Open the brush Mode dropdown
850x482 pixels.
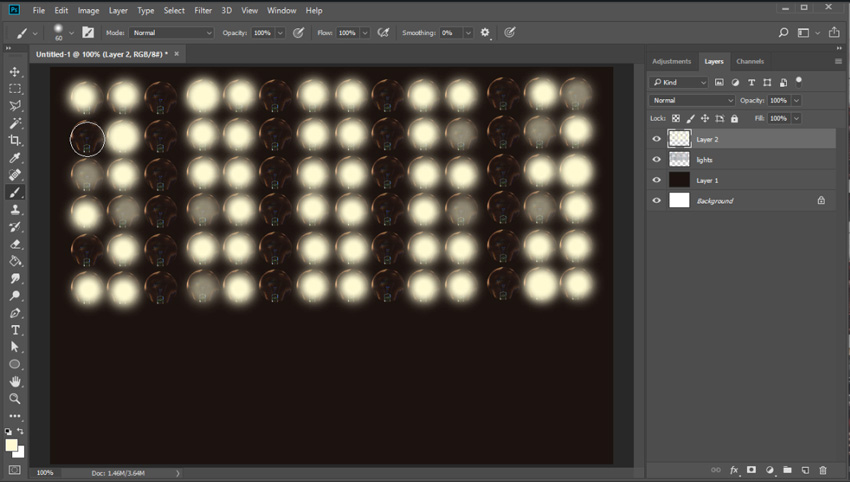pos(172,33)
